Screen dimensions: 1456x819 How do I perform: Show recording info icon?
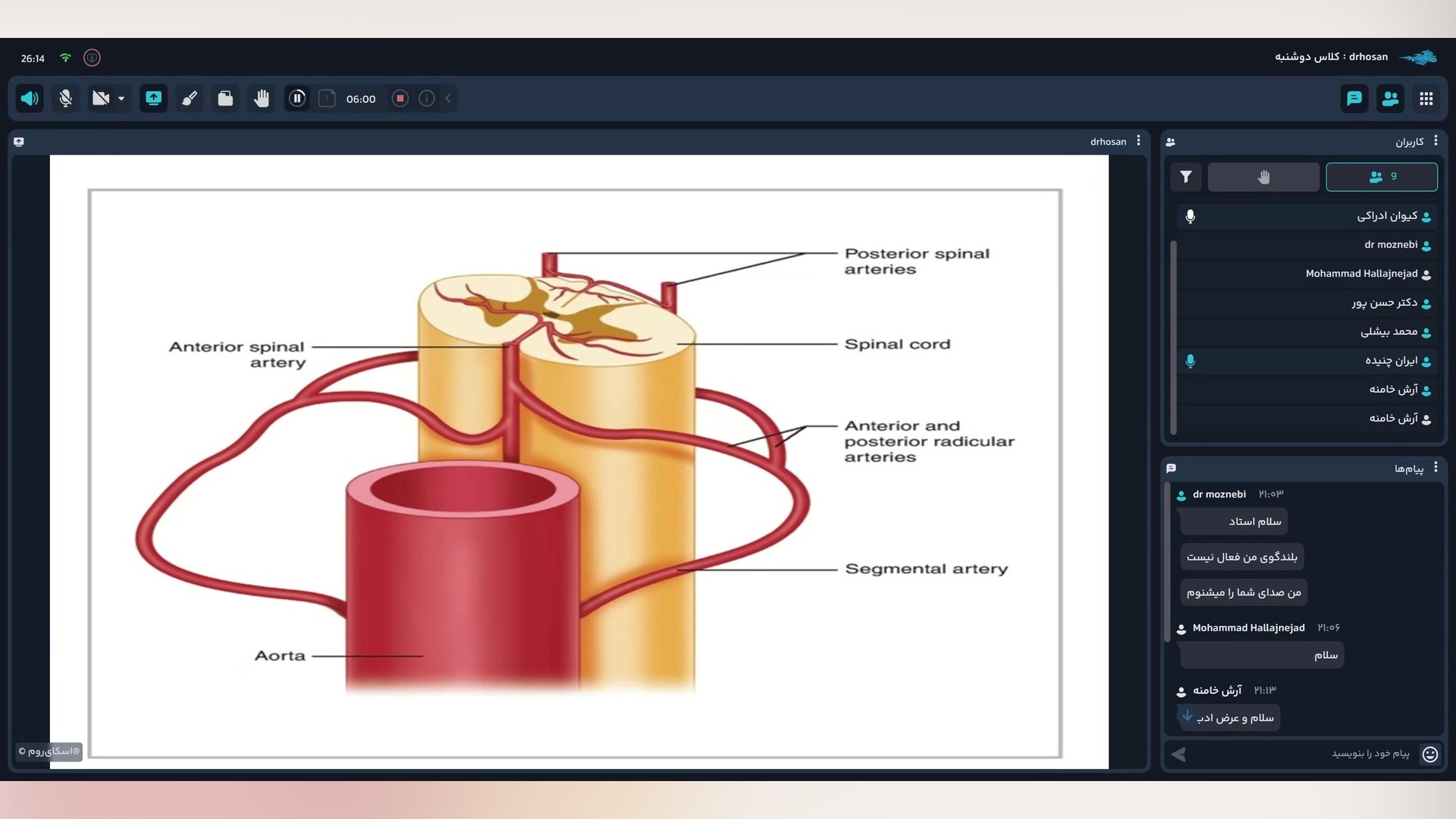point(427,99)
